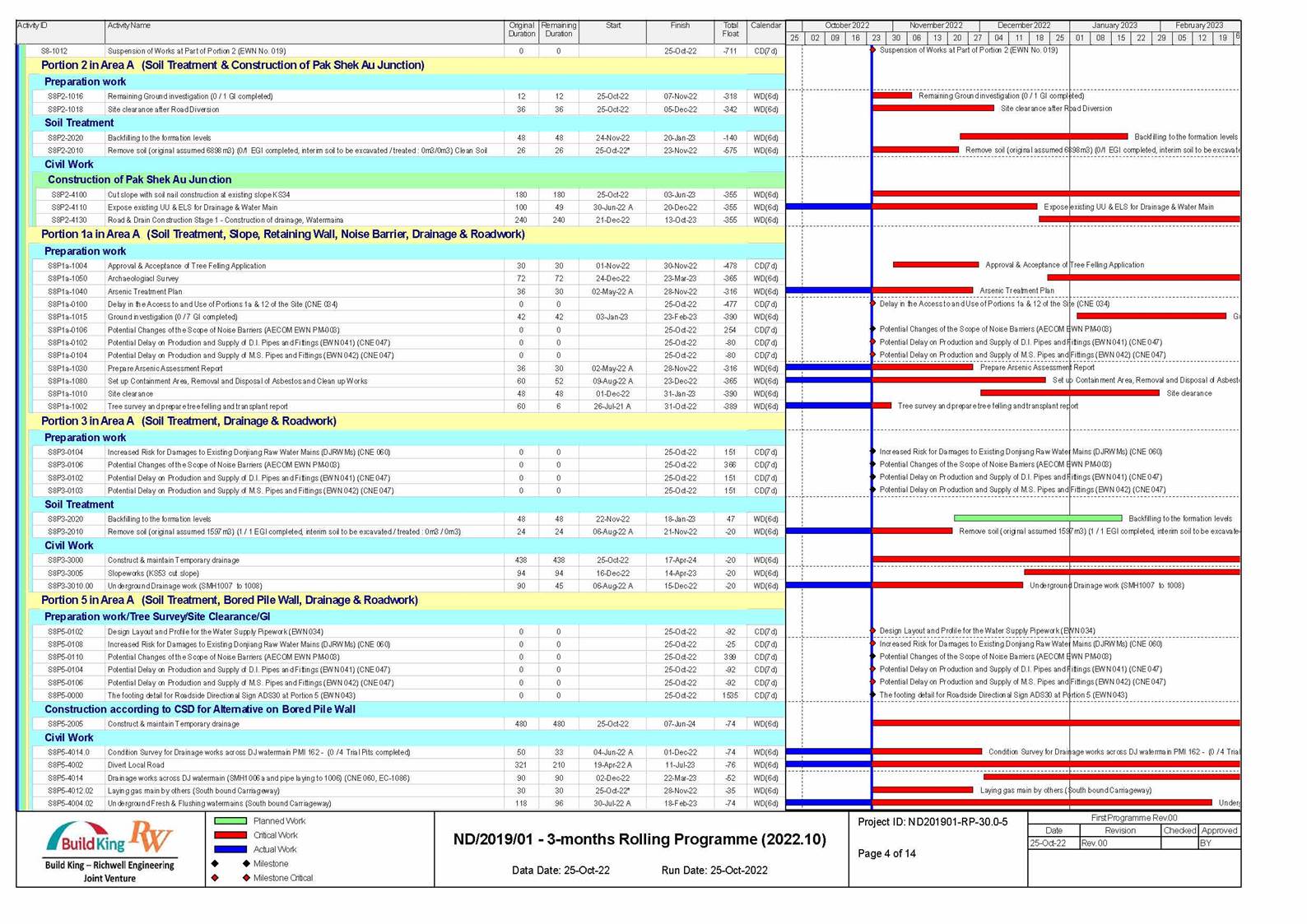This screenshot has height=924, width=1307.
Task: Click activity ID S8P1a-1080
Action: (x=67, y=382)
